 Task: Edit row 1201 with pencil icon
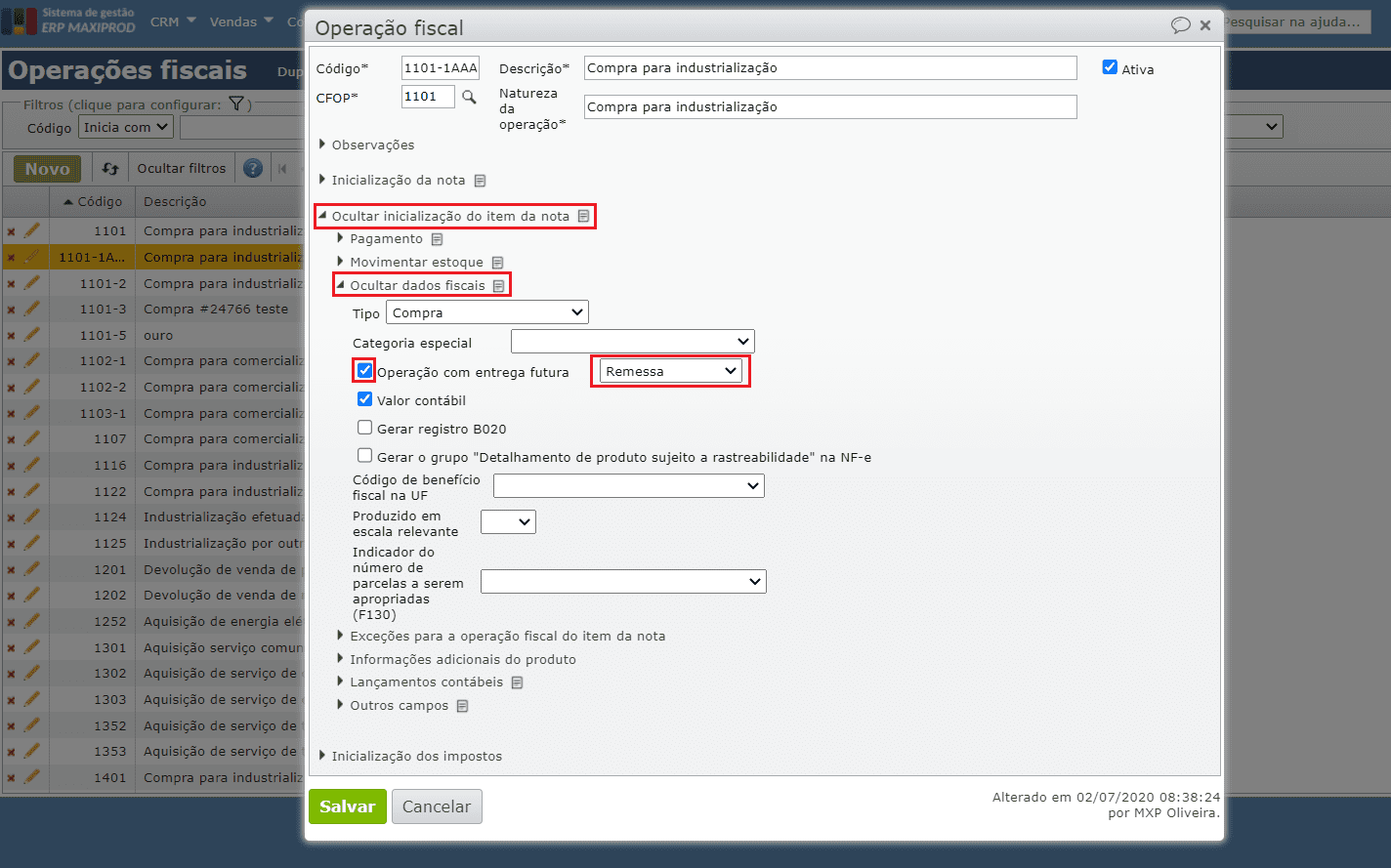[x=31, y=568]
